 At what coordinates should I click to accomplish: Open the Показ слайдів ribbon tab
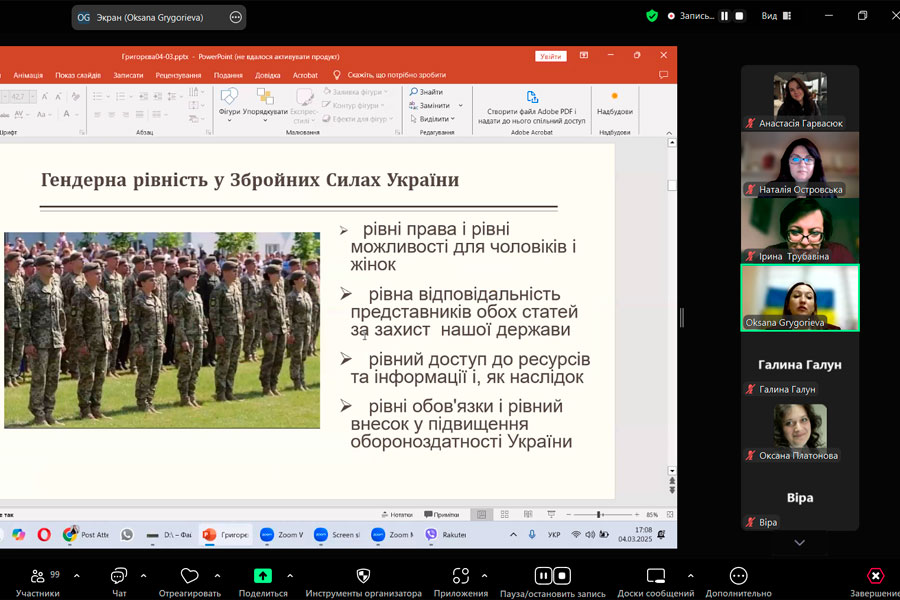click(x=78, y=75)
